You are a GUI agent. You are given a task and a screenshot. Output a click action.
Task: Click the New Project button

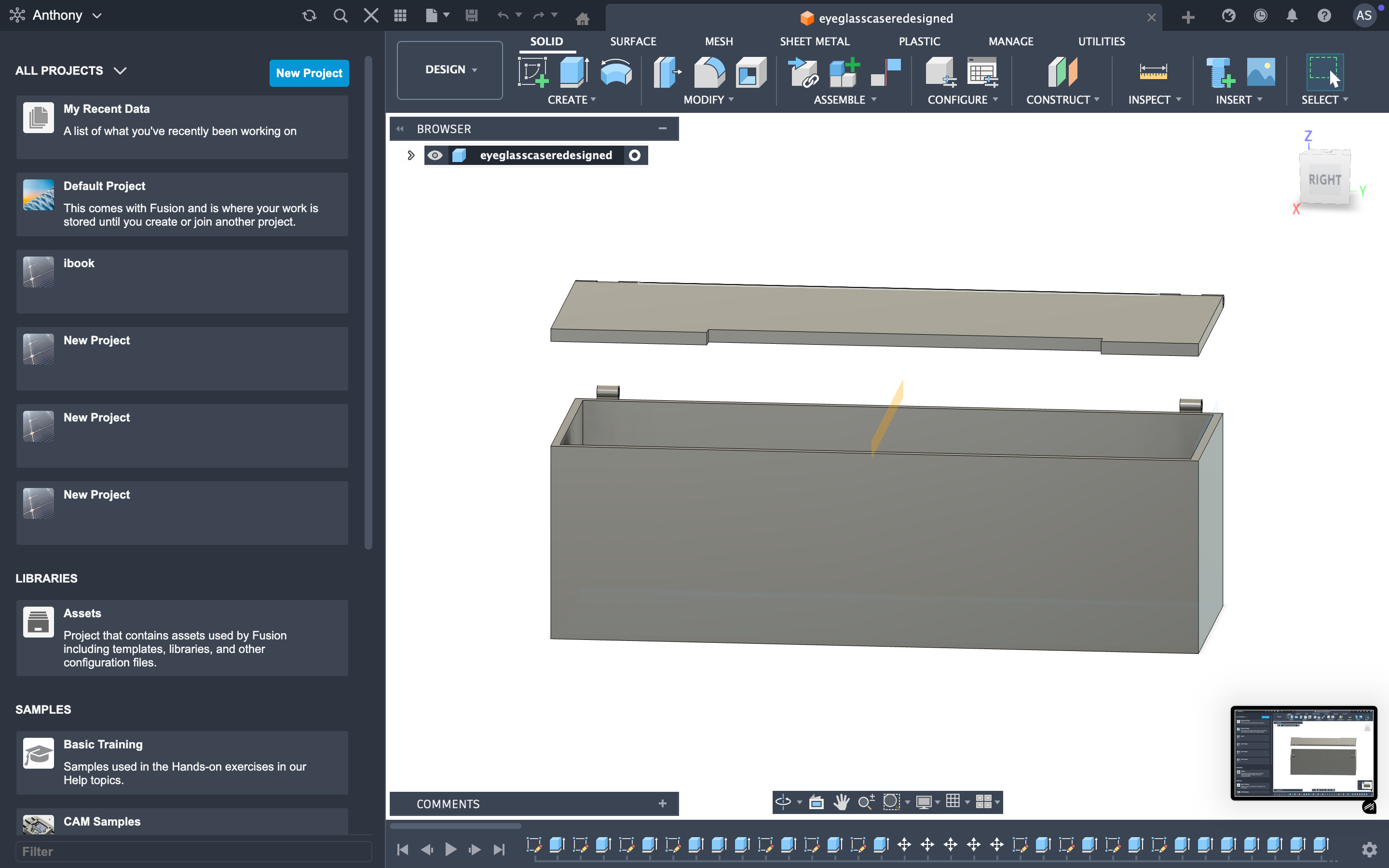point(309,73)
